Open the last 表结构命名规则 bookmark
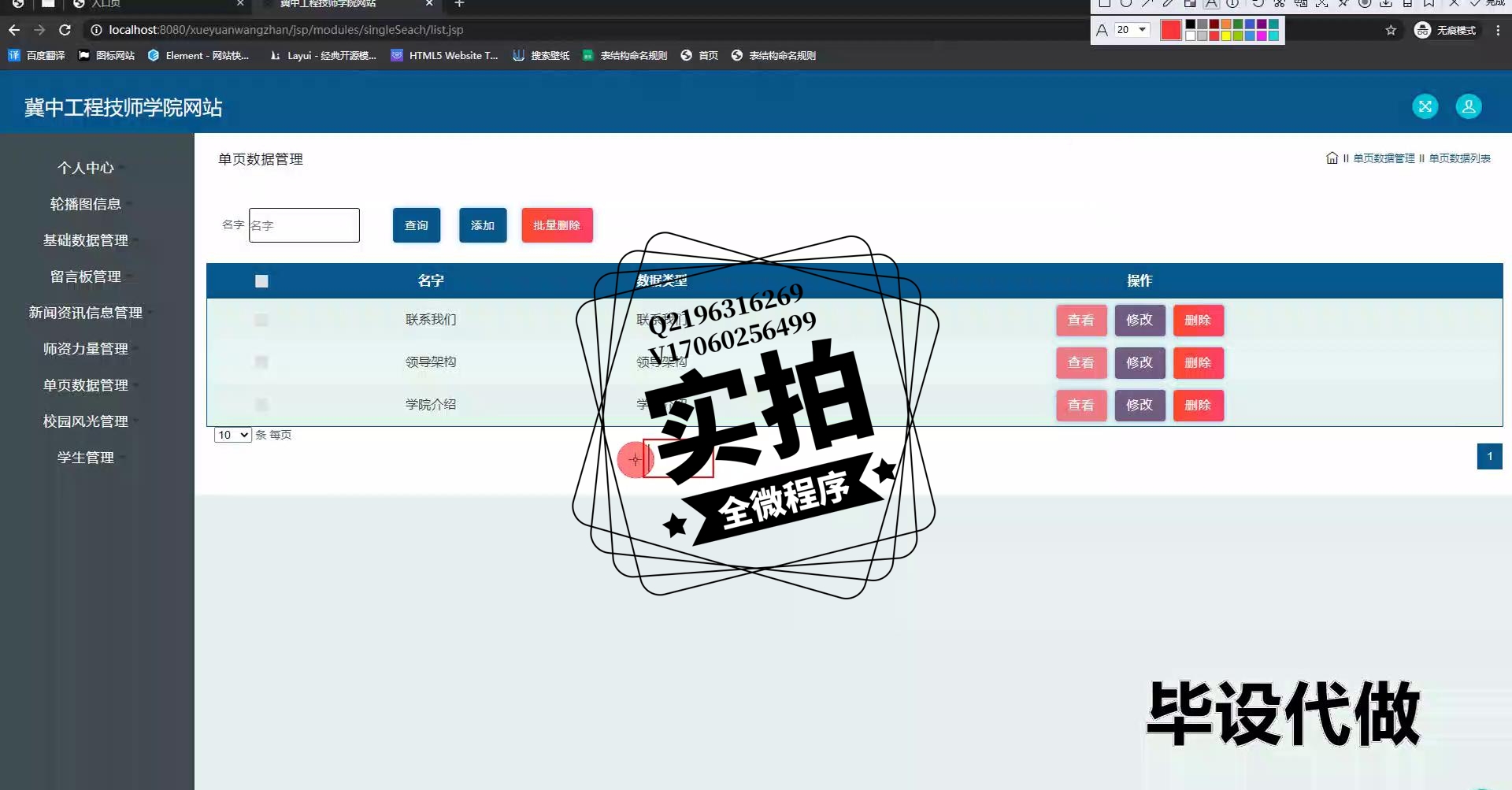 point(773,55)
